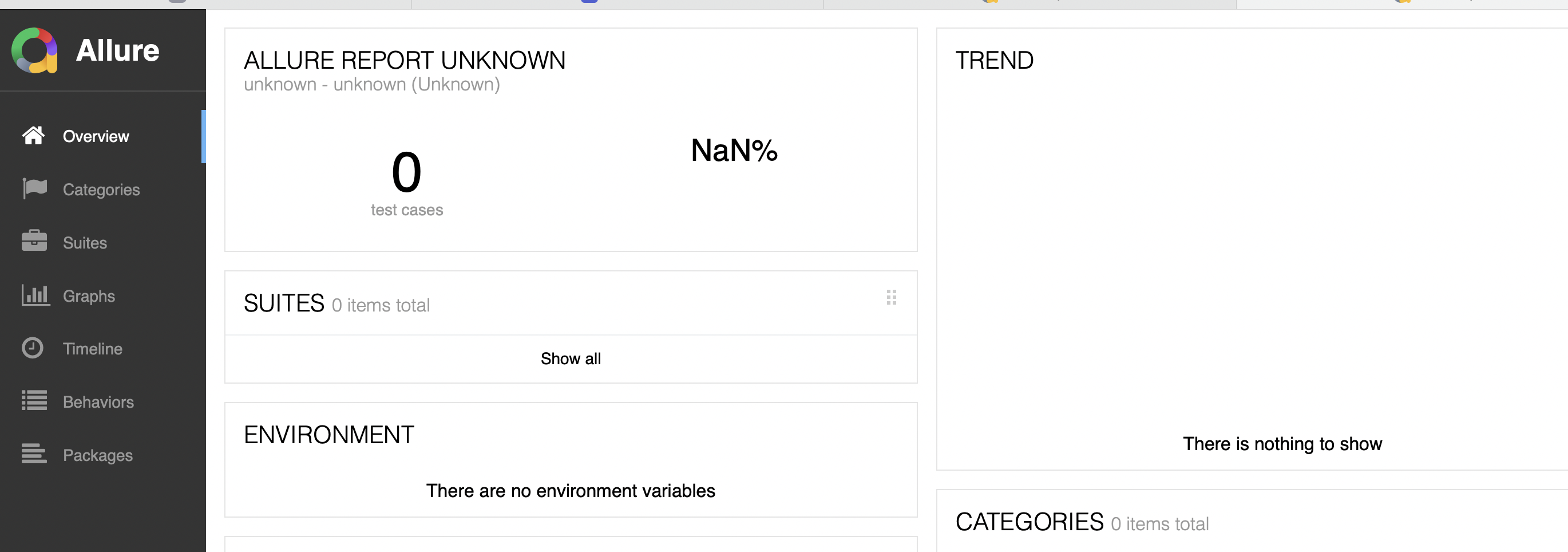Click Show all under the Suites widget

coord(571,358)
